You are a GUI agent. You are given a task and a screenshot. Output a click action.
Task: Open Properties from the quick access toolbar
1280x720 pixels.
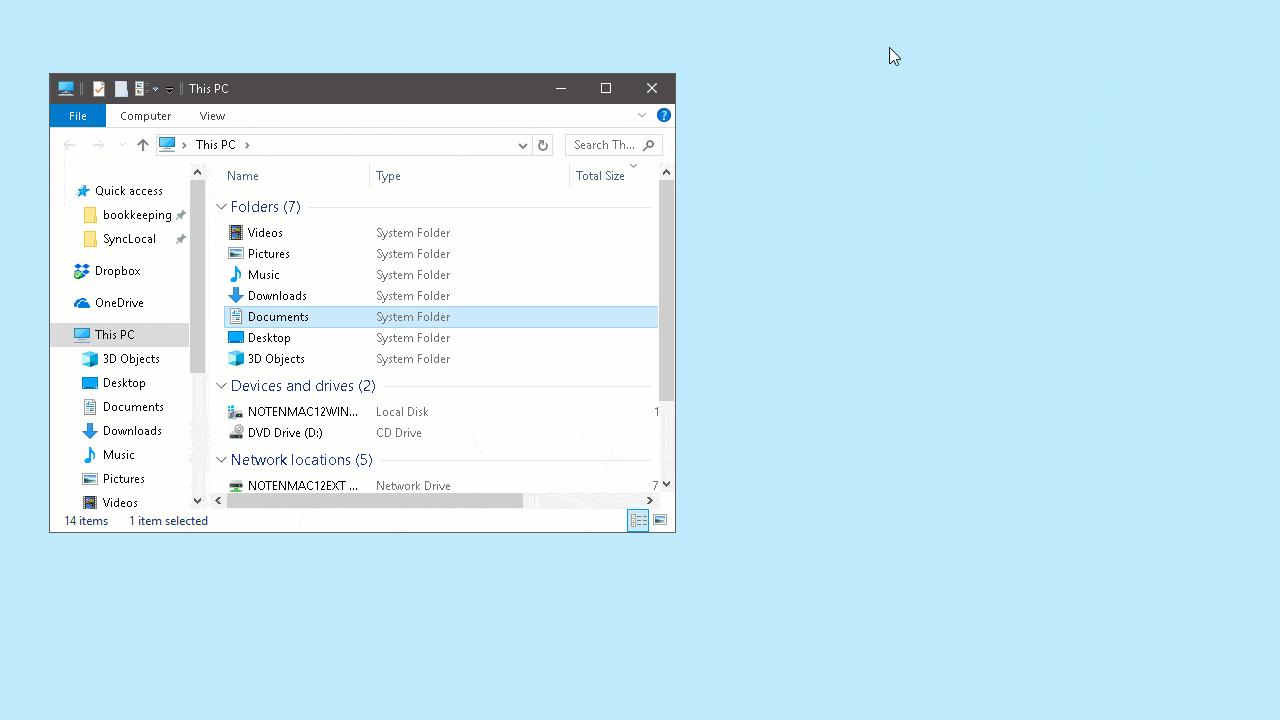[x=99, y=88]
